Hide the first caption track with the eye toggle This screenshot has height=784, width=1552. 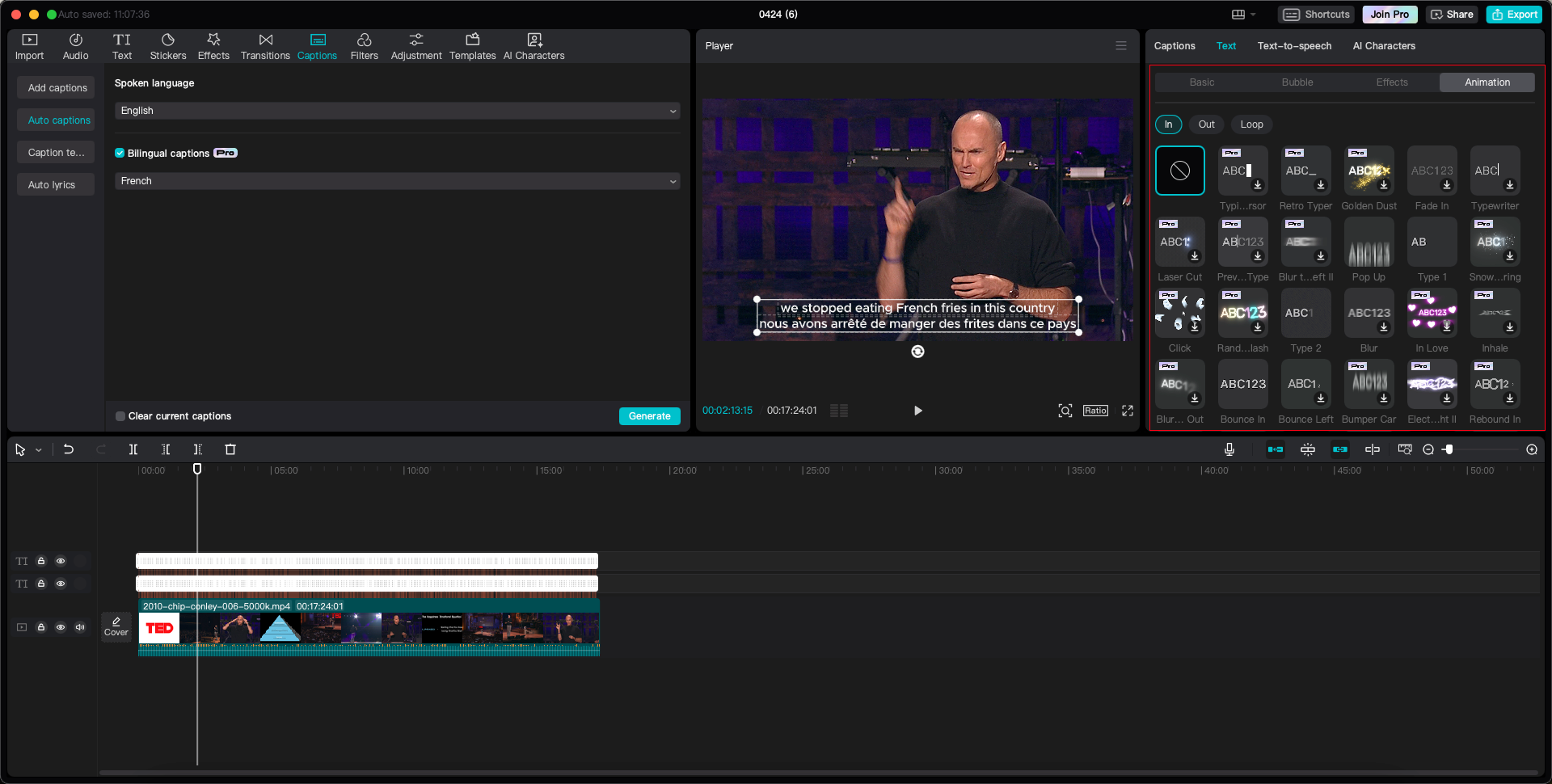60,561
